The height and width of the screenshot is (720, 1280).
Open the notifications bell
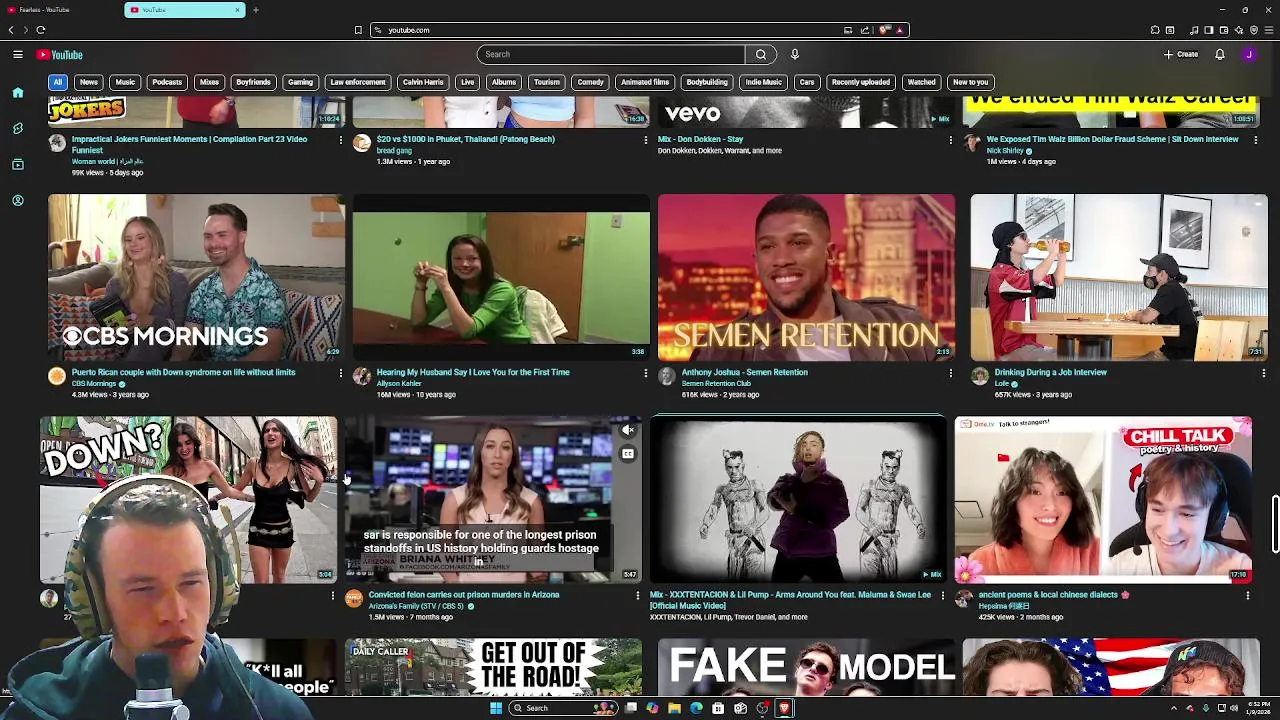1220,54
